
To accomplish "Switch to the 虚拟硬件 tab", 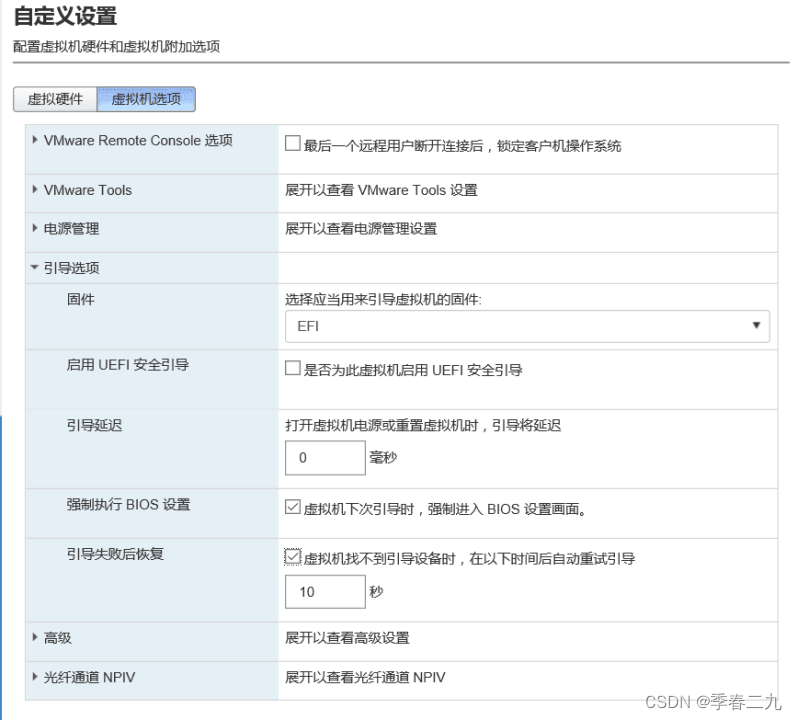I will 55,99.
